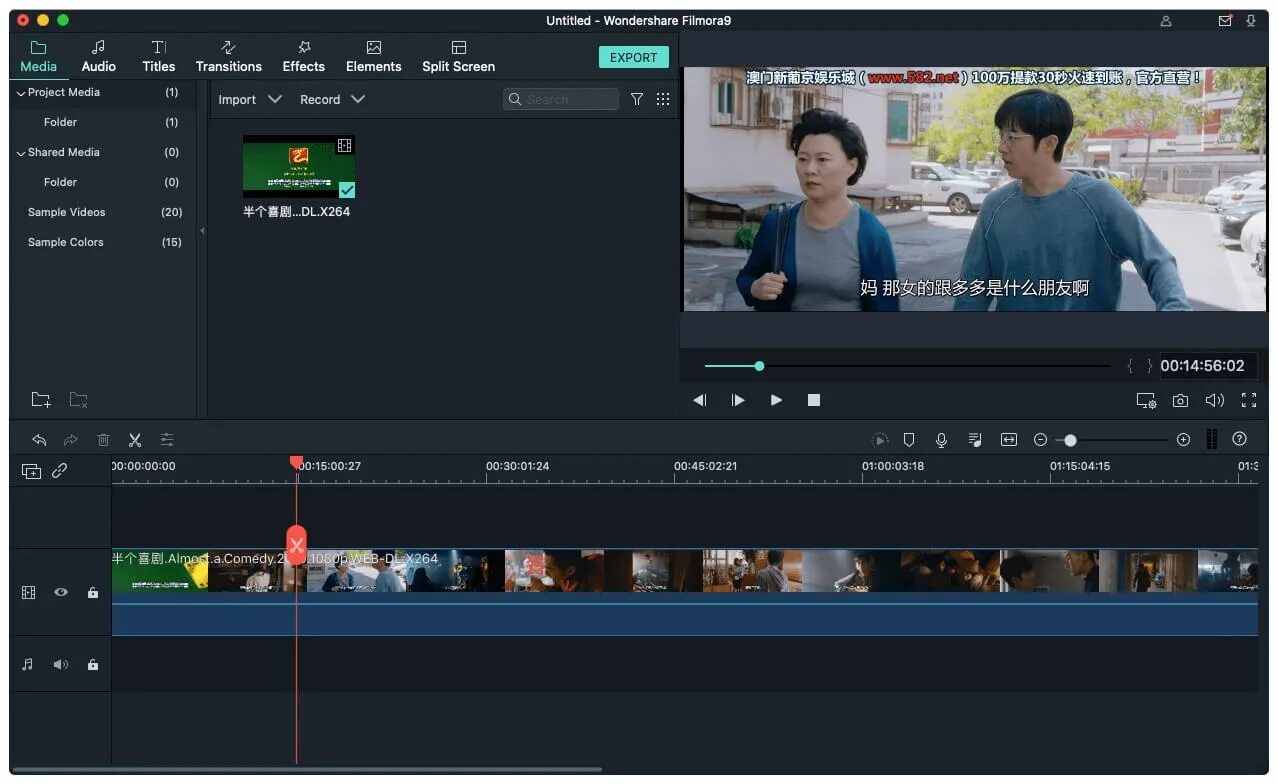1278x784 pixels.
Task: Collapse the Shared Media tree
Action: (20, 152)
